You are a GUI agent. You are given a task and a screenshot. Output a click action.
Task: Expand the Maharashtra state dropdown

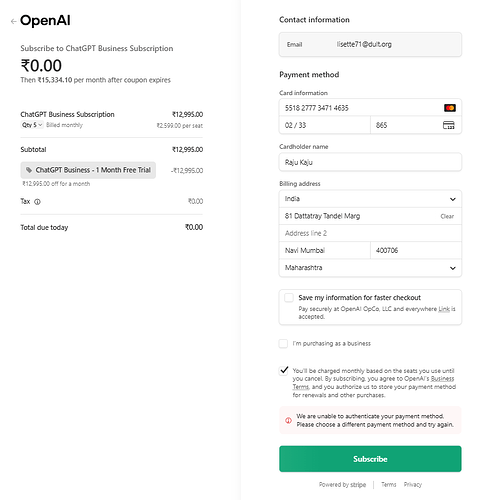pyautogui.click(x=370, y=268)
